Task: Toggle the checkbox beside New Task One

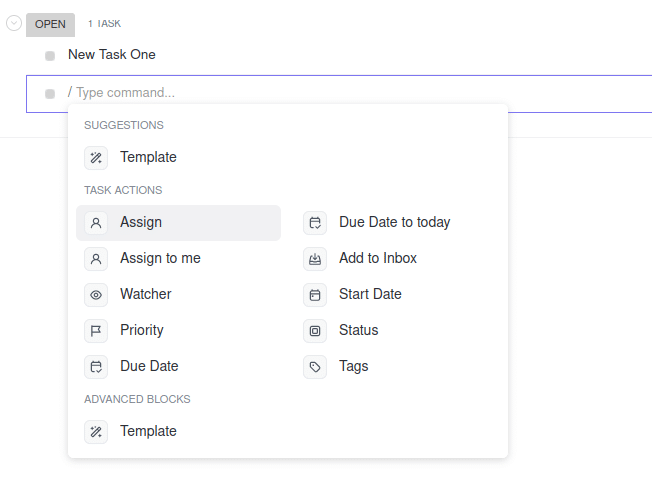Action: coord(50,56)
